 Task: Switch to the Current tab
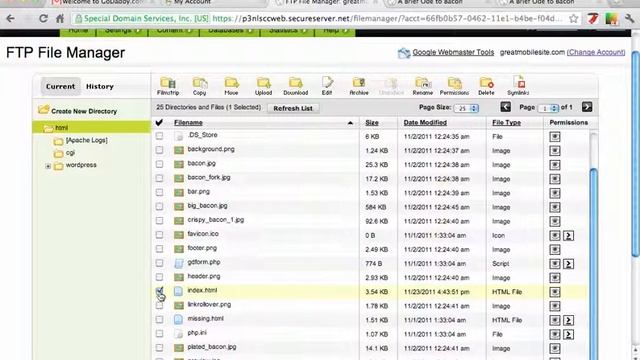pyautogui.click(x=60, y=87)
